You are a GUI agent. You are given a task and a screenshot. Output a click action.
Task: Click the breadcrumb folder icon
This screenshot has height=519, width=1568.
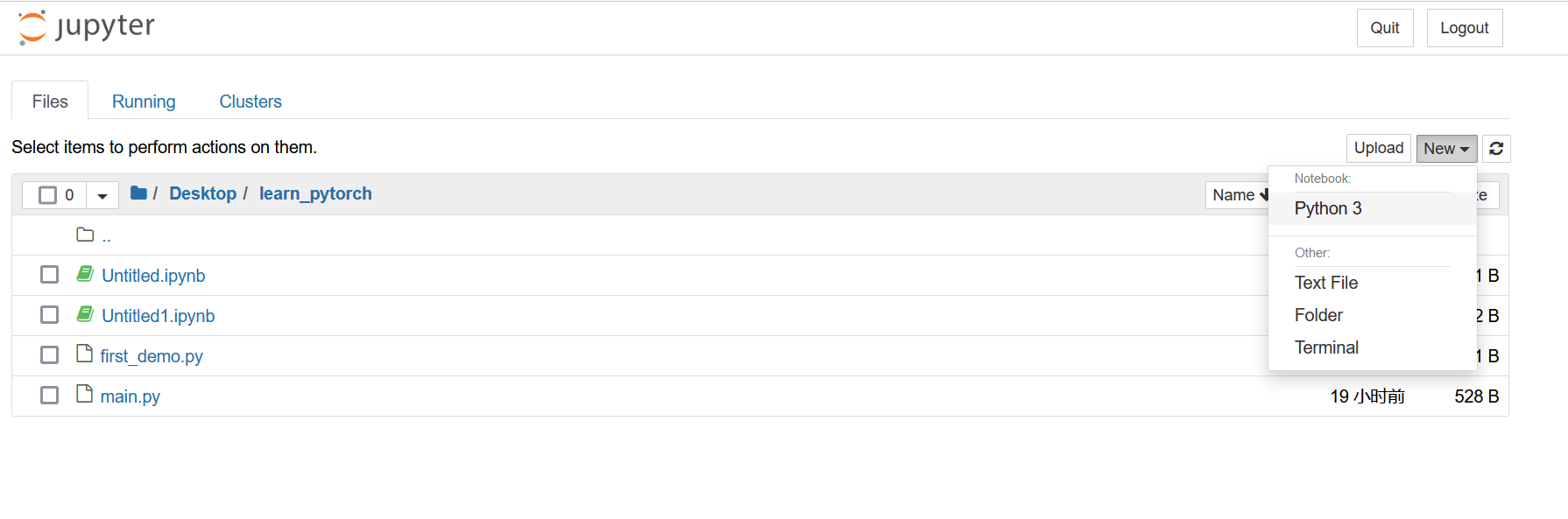(x=138, y=193)
